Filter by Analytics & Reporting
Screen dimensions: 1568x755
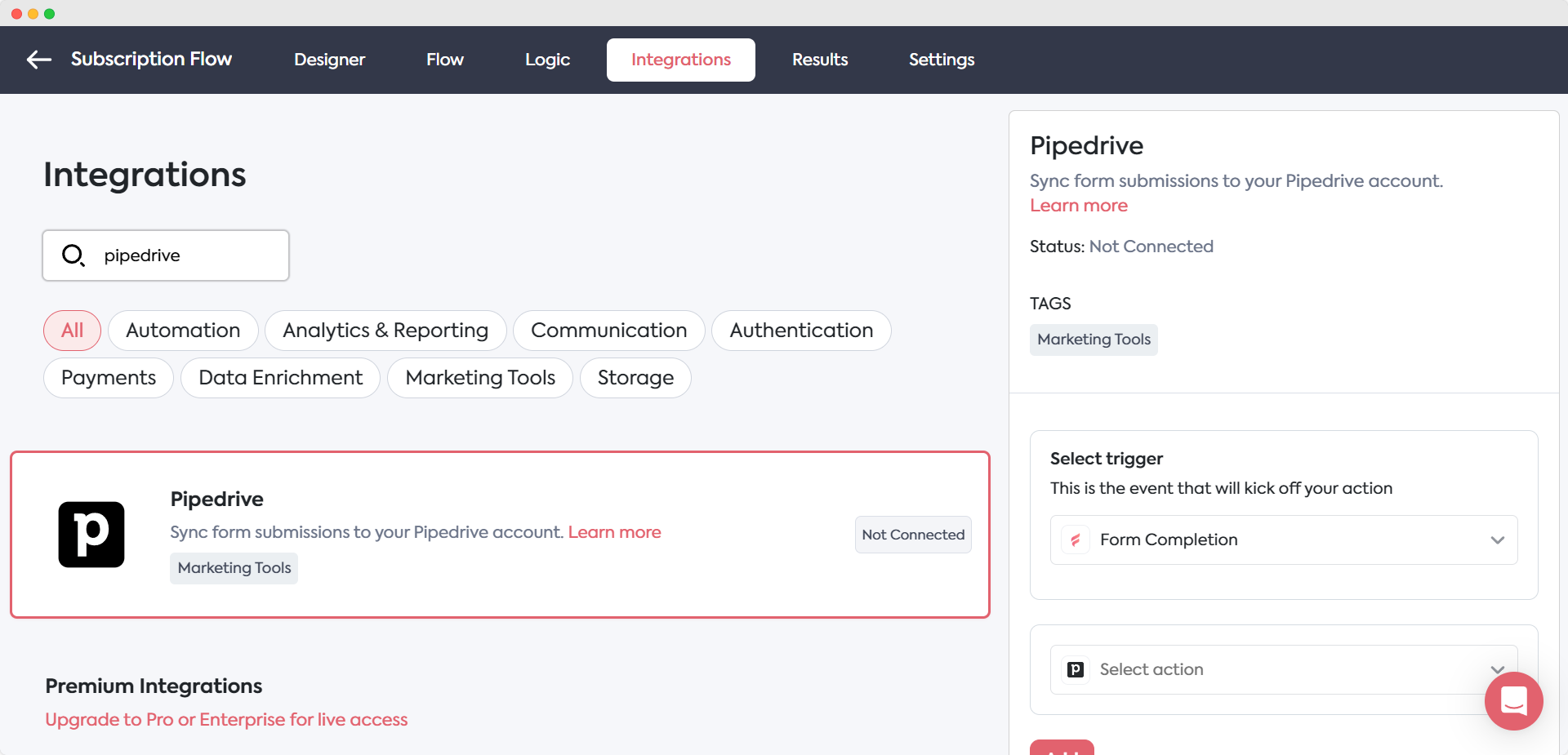(x=385, y=331)
